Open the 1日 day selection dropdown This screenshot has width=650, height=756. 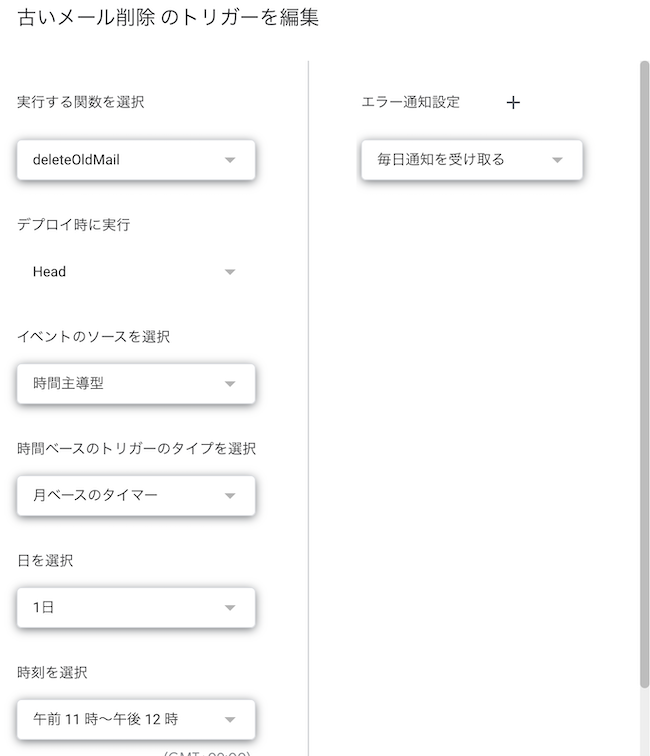pos(120,608)
